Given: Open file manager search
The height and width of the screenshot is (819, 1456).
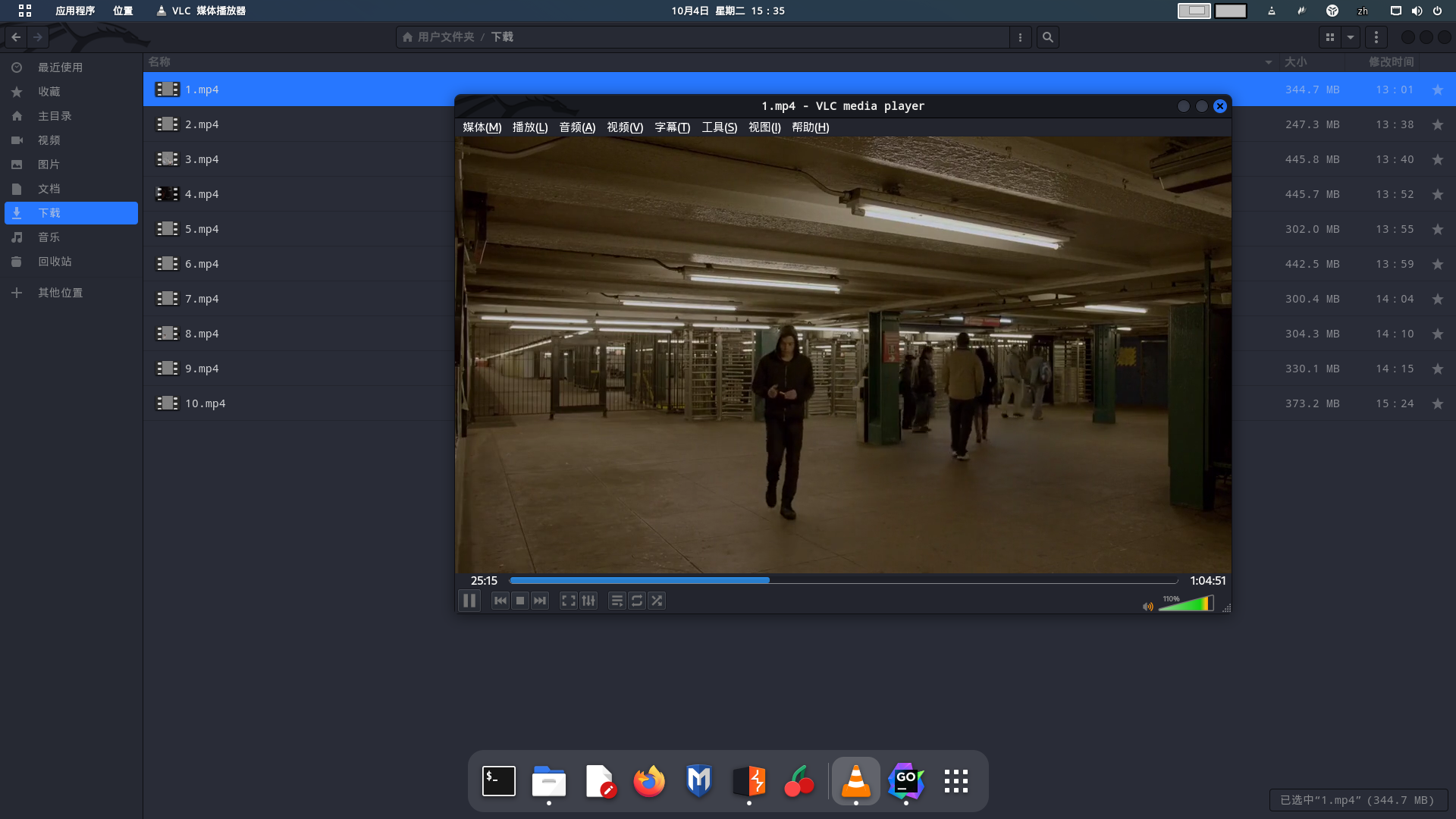Looking at the screenshot, I should click(x=1048, y=37).
